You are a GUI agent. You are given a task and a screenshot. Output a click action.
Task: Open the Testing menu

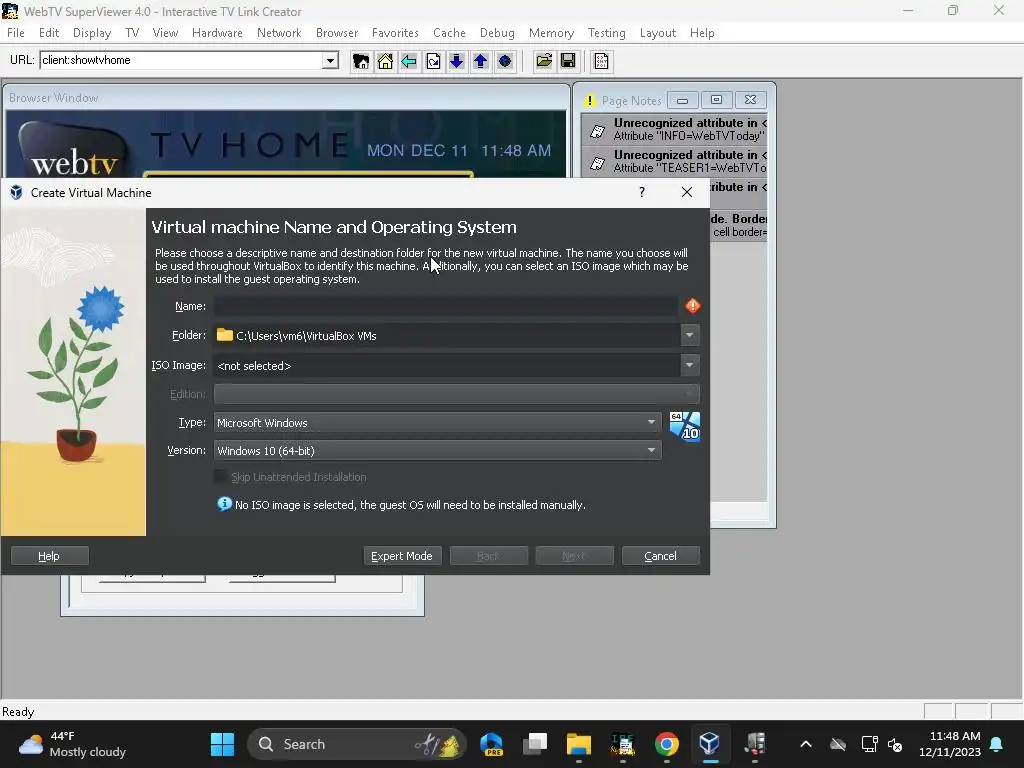pyautogui.click(x=607, y=33)
